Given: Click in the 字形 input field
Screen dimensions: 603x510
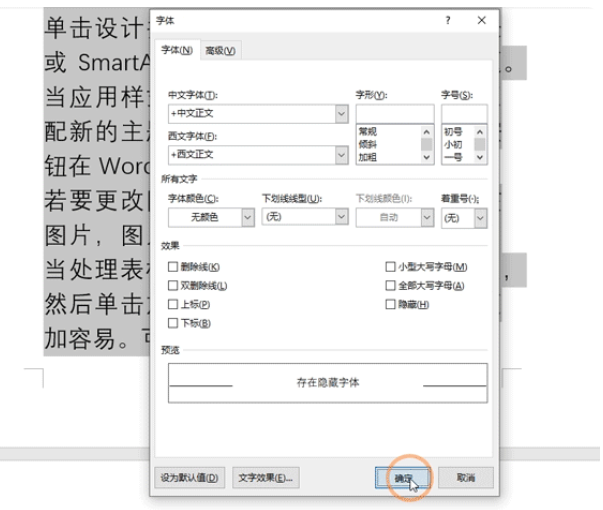Looking at the screenshot, I should pyautogui.click(x=394, y=113).
